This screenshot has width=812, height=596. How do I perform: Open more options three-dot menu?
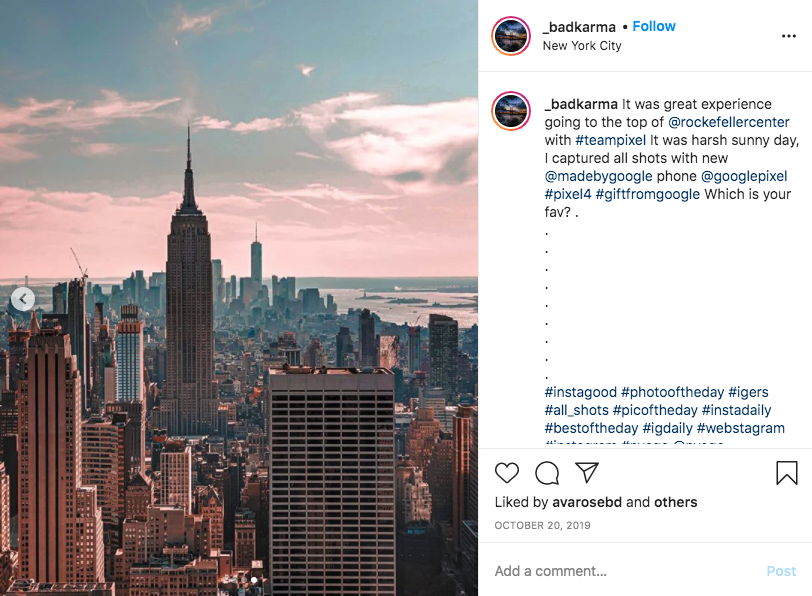[x=789, y=36]
